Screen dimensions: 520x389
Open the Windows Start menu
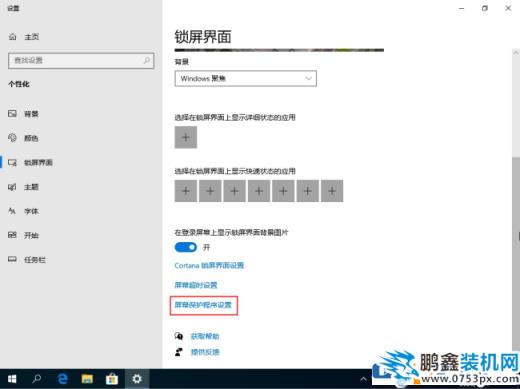12,379
